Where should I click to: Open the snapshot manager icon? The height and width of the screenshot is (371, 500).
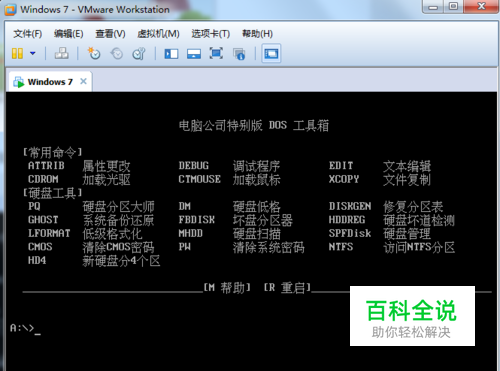click(139, 54)
